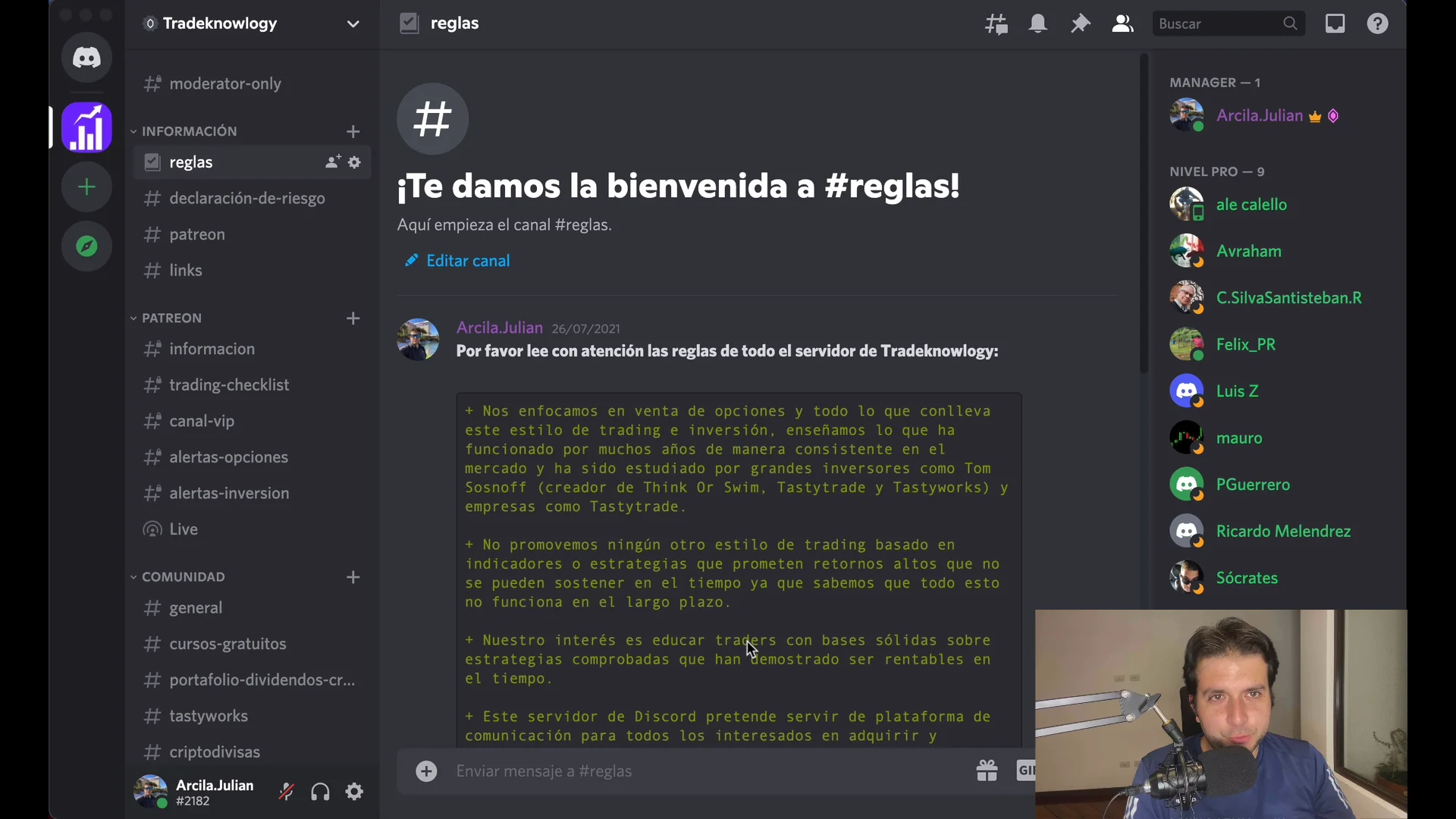The image size is (1456, 819).
Task: Open the gift menu in the message bar
Action: point(987,770)
